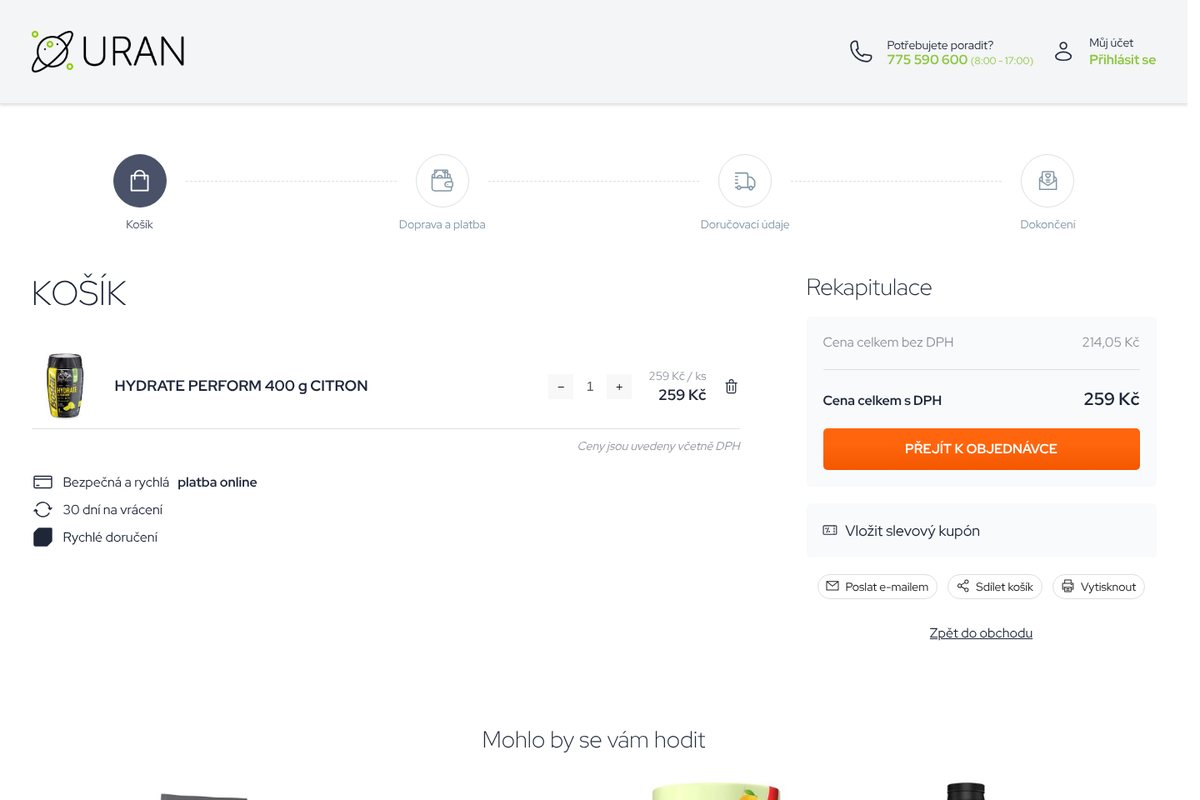Click the Košík step label

click(x=140, y=225)
